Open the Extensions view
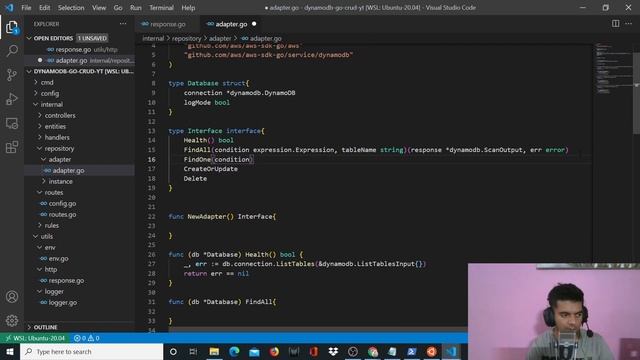Viewport: 640px width, 360px height. point(12,147)
